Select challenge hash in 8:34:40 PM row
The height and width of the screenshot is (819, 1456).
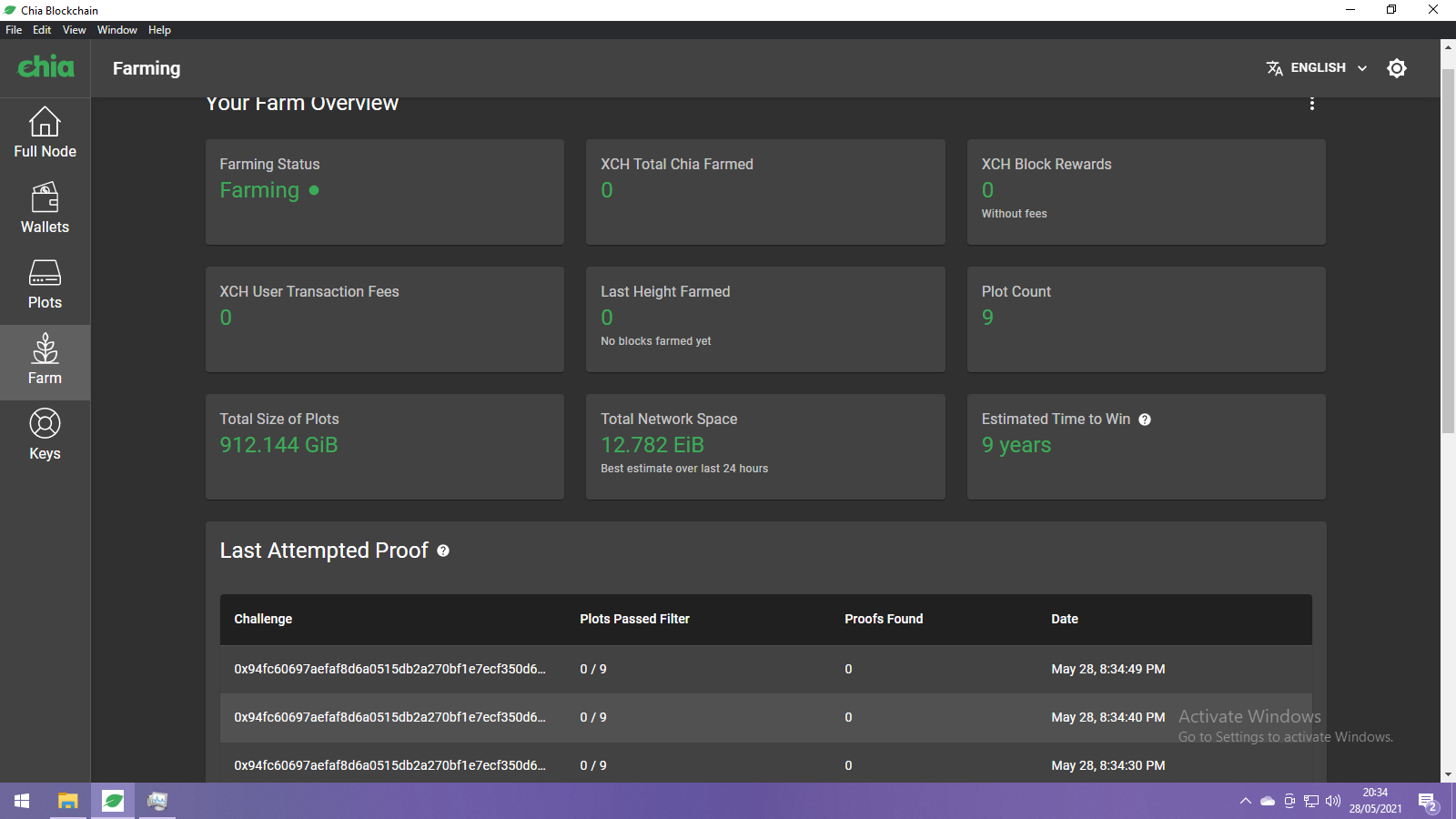[389, 717]
